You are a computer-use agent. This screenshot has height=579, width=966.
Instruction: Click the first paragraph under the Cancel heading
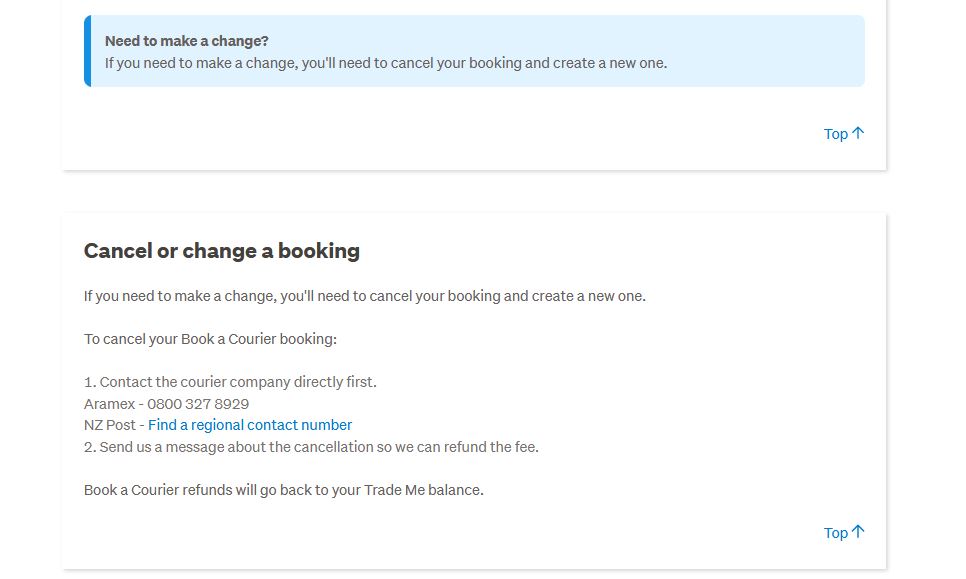click(x=364, y=296)
